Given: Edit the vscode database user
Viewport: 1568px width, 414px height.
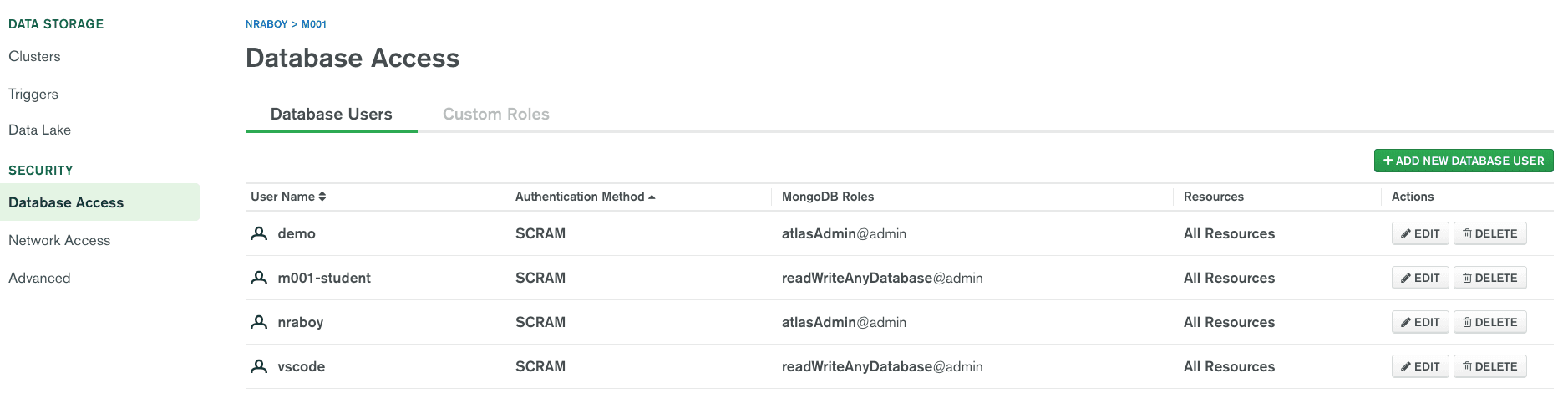Looking at the screenshot, I should click(1419, 366).
